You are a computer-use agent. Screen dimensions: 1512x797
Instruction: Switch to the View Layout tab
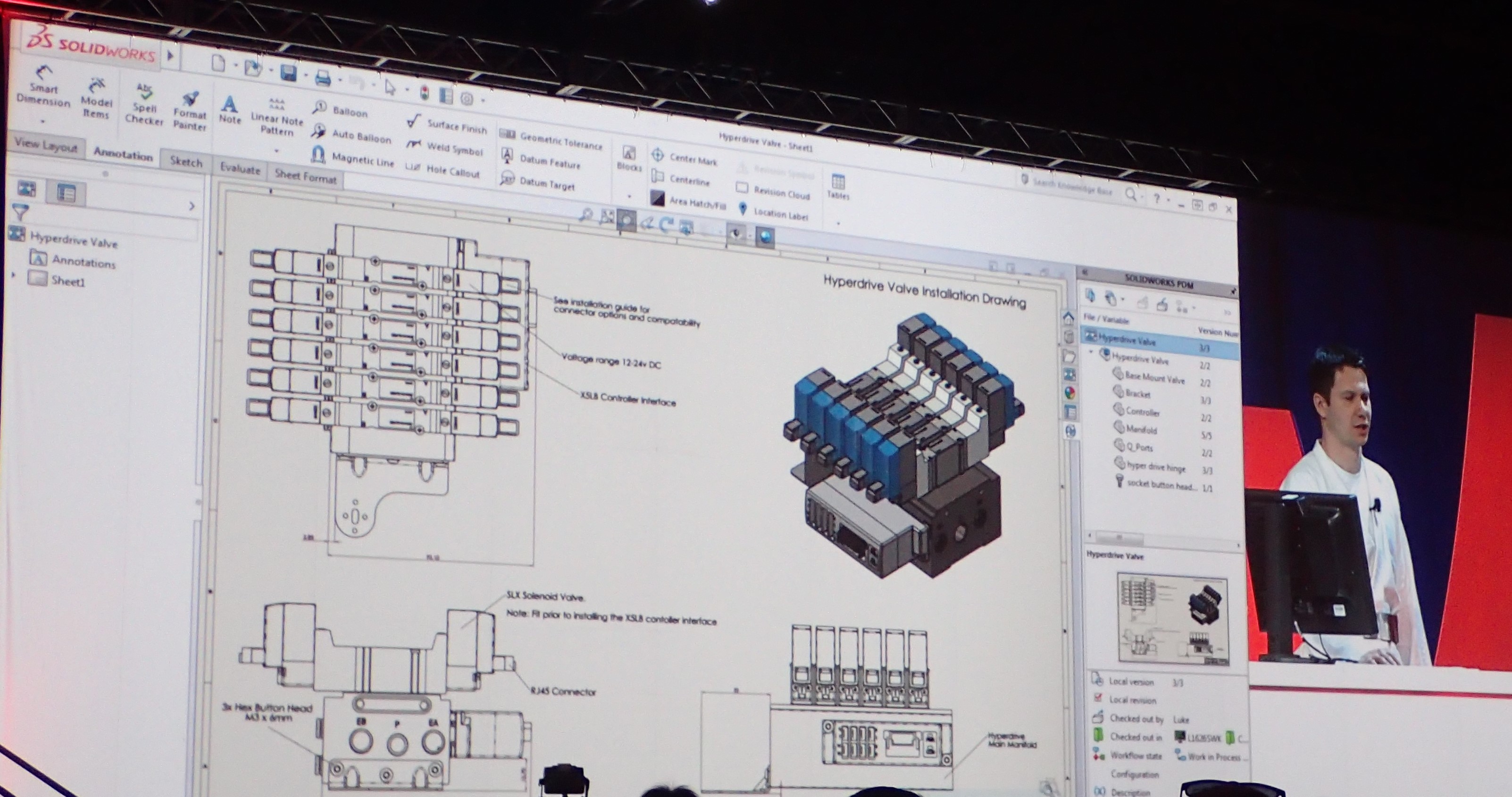point(46,145)
